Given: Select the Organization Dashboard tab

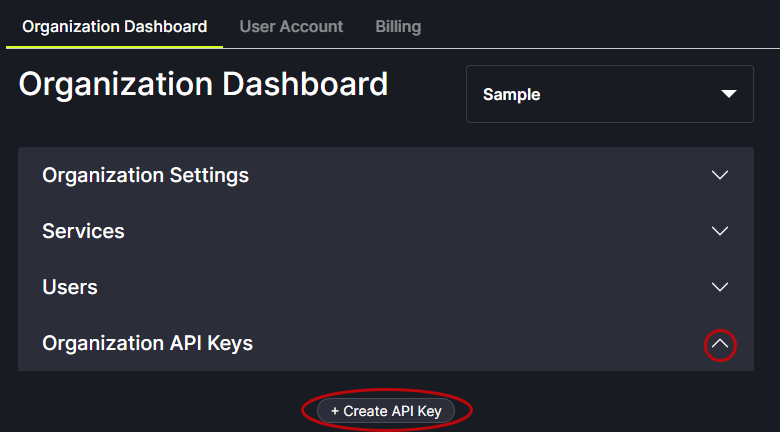Looking at the screenshot, I should pos(114,27).
